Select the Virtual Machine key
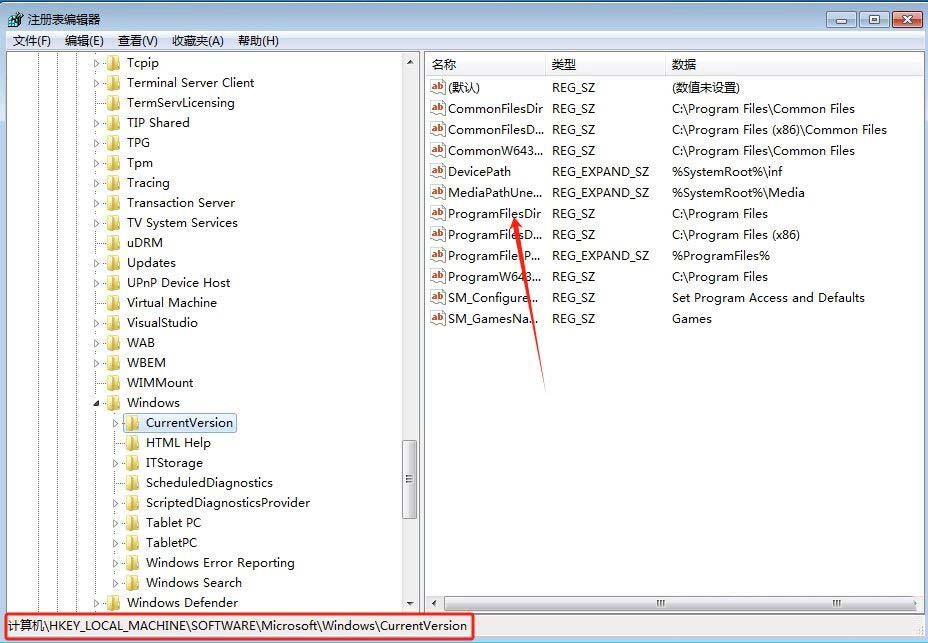Image resolution: width=928 pixels, height=643 pixels. [171, 303]
